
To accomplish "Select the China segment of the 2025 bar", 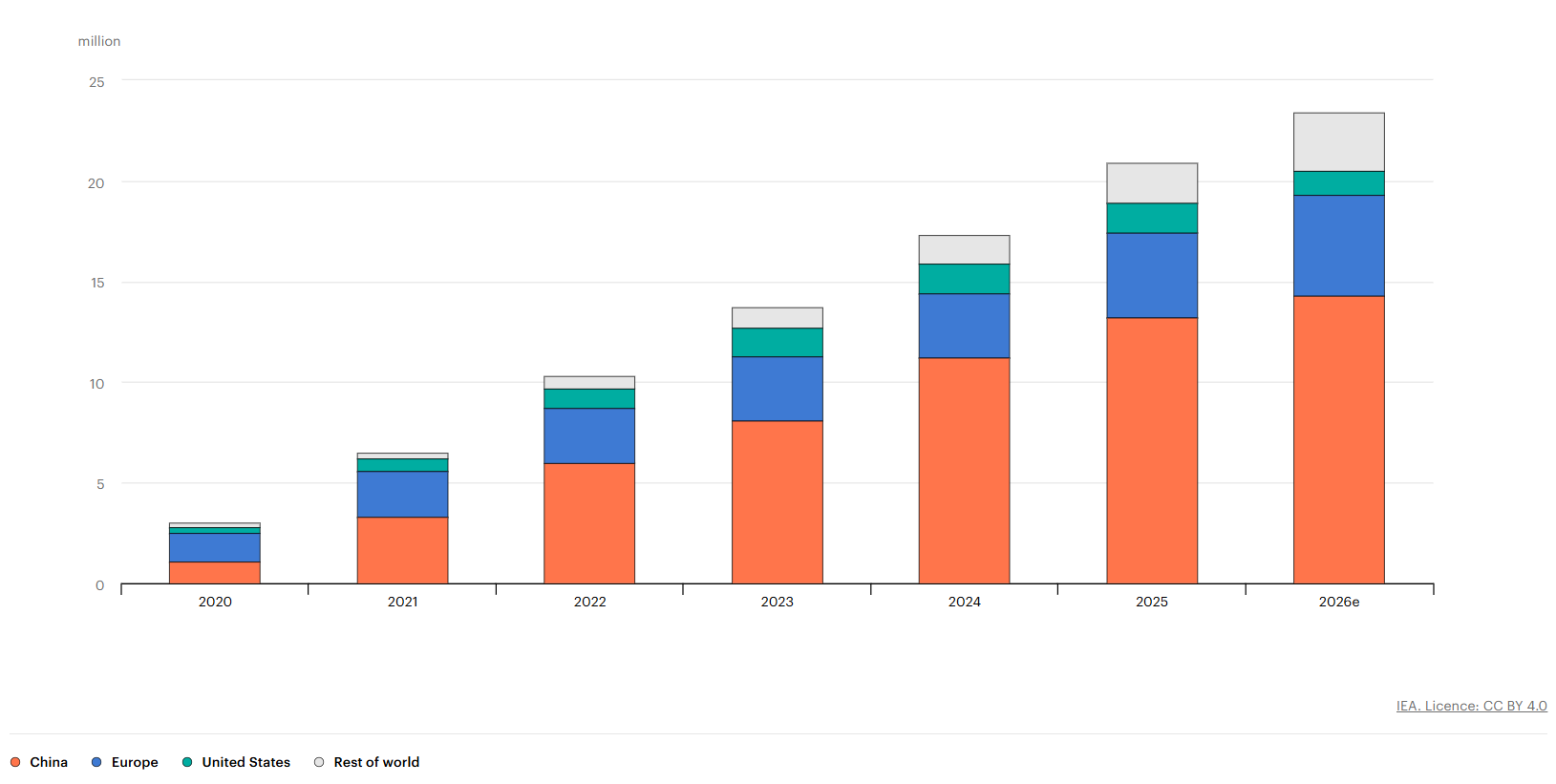I will click(1152, 451).
